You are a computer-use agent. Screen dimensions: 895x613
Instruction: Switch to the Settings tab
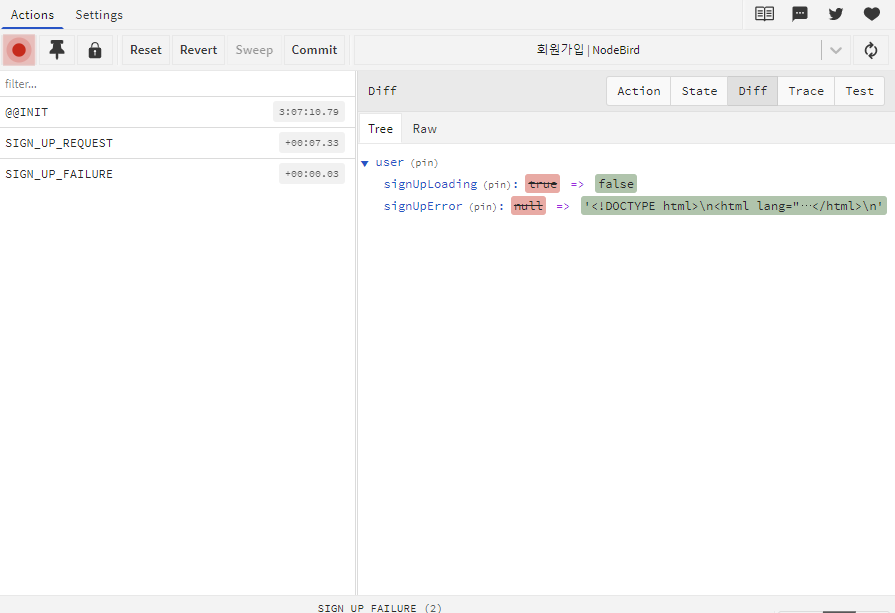click(99, 15)
